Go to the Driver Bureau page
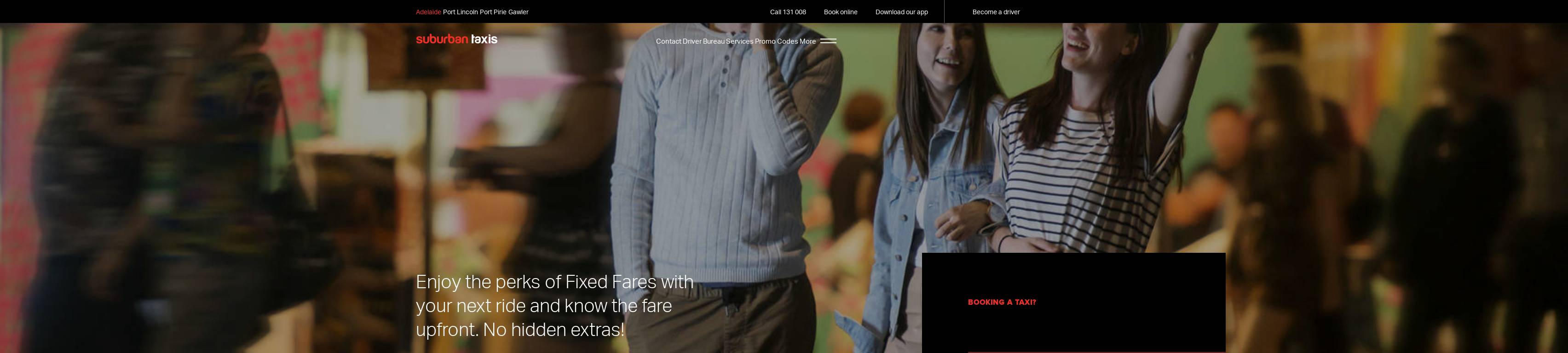1568x353 pixels. click(703, 41)
